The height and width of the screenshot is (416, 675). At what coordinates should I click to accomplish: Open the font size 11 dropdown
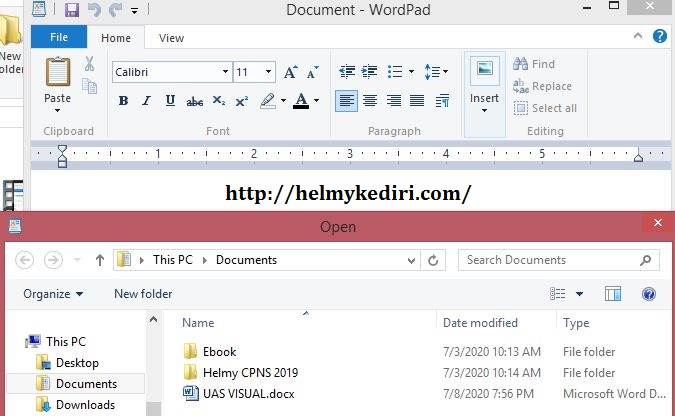tap(268, 71)
